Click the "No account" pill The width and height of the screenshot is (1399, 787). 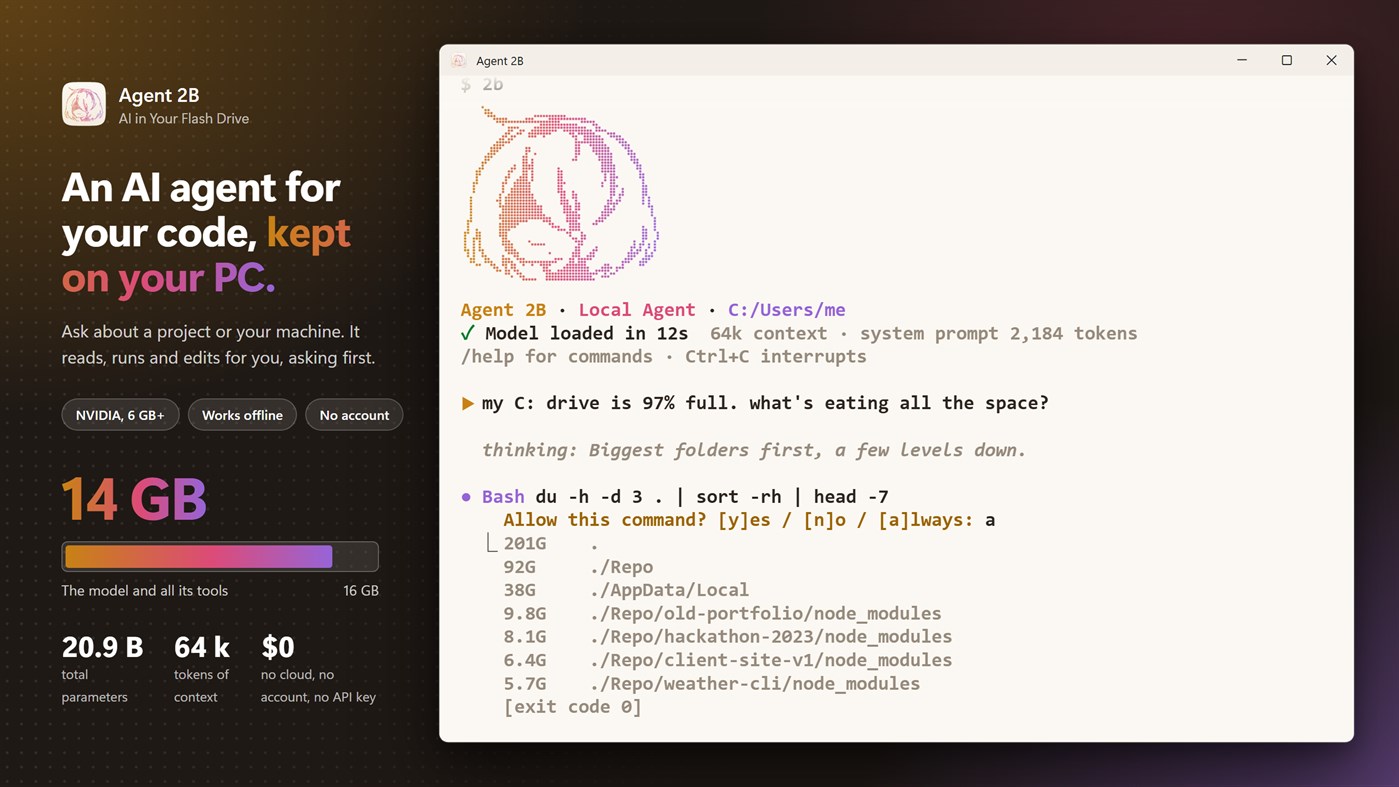[354, 415]
